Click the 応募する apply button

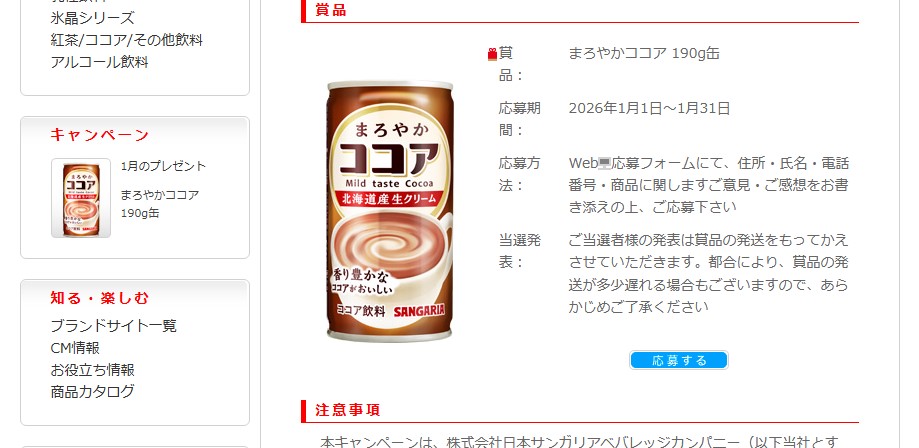[679, 360]
